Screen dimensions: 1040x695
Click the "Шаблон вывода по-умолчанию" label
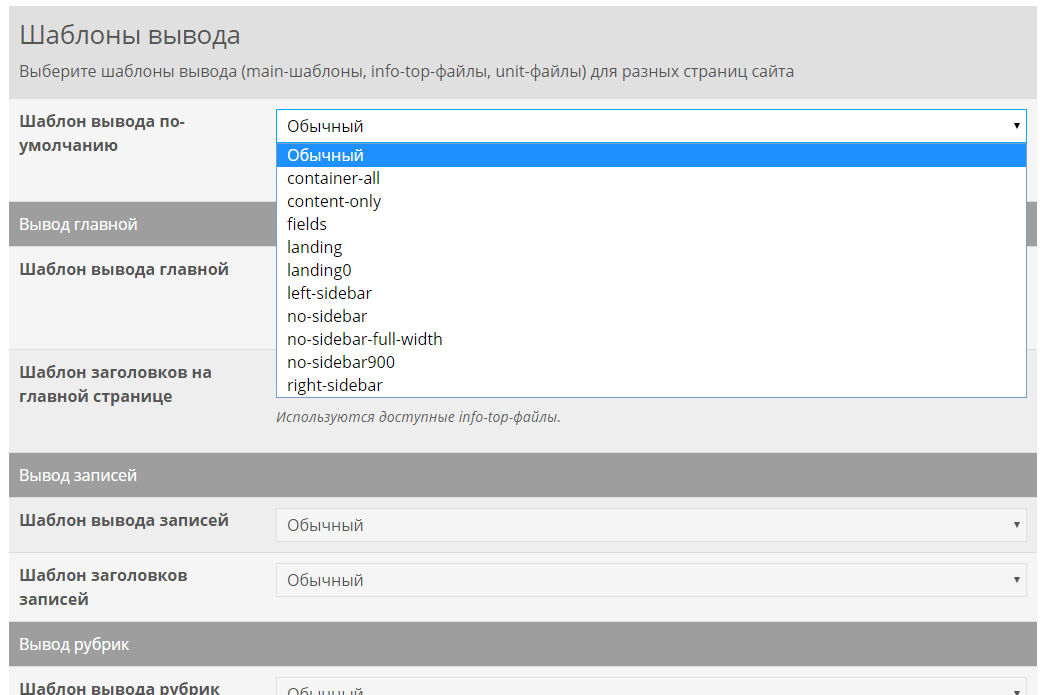(x=102, y=133)
